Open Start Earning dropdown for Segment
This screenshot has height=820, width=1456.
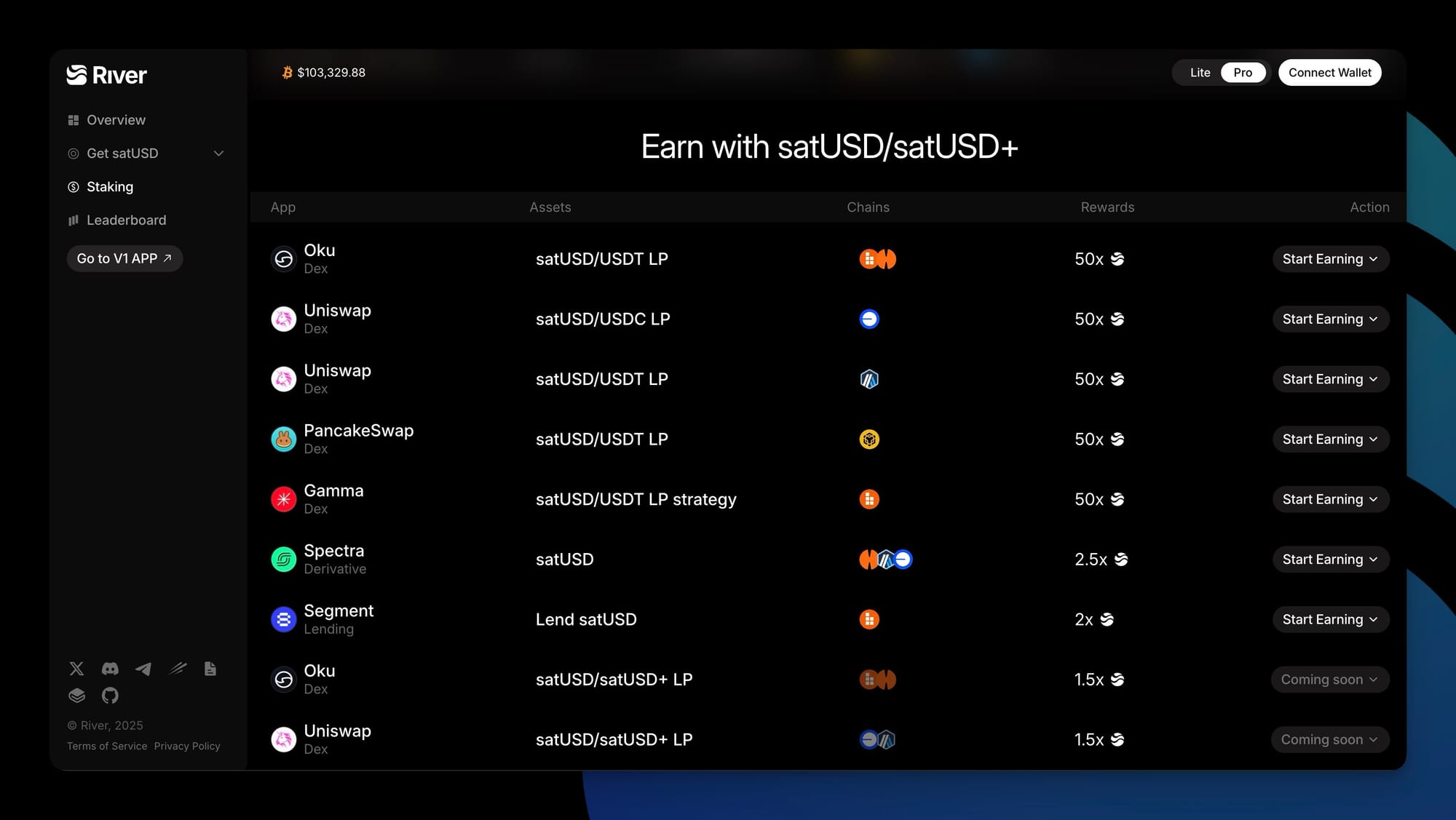tap(1331, 619)
